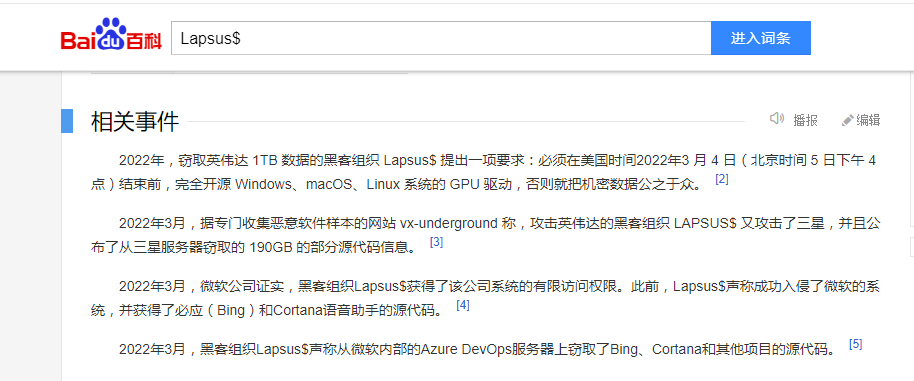Viewport: 914px width, 381px height.
Task: Open reference link [3]
Action: [x=436, y=242]
